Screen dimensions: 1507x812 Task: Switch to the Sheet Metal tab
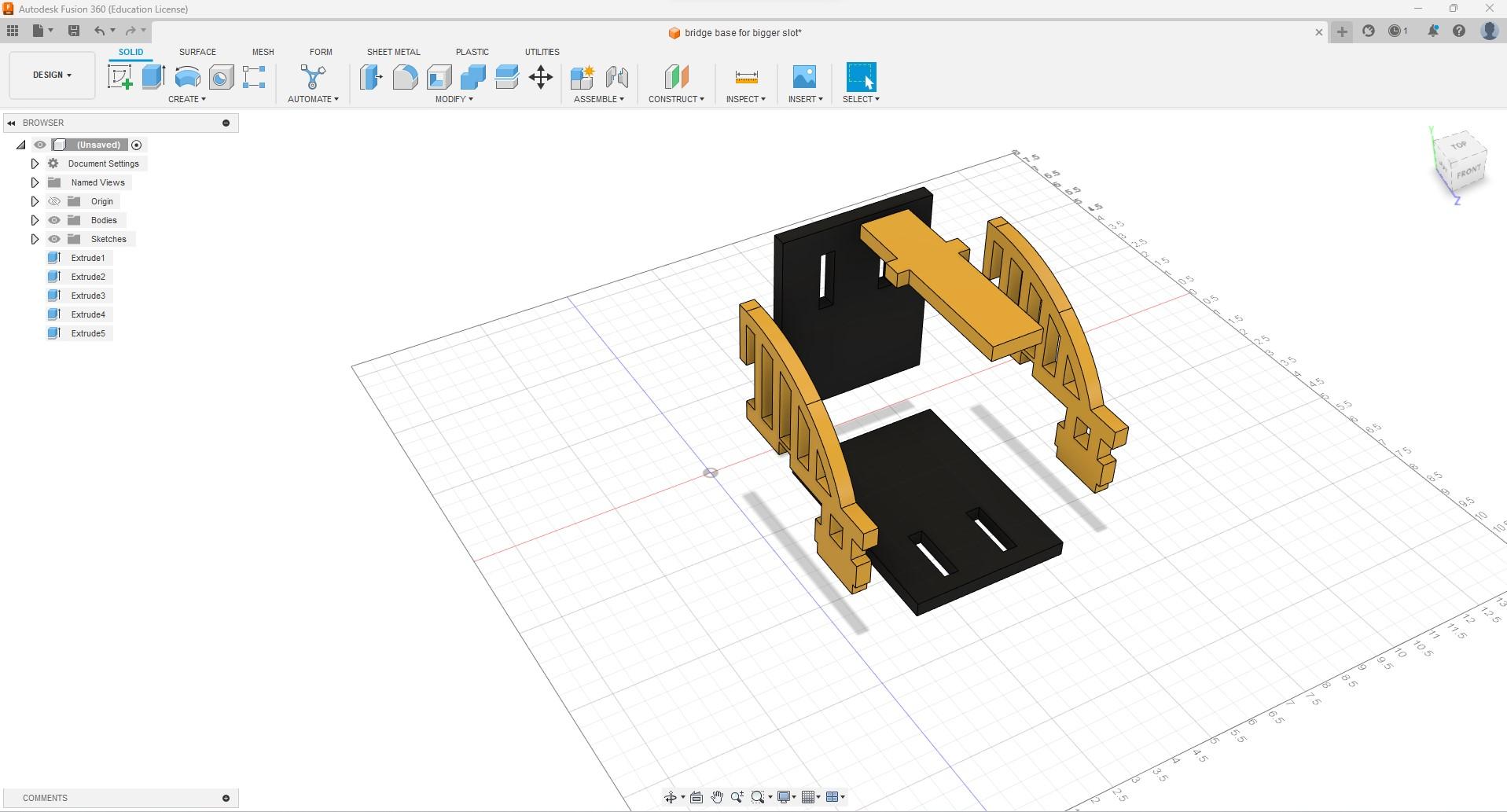click(x=393, y=52)
